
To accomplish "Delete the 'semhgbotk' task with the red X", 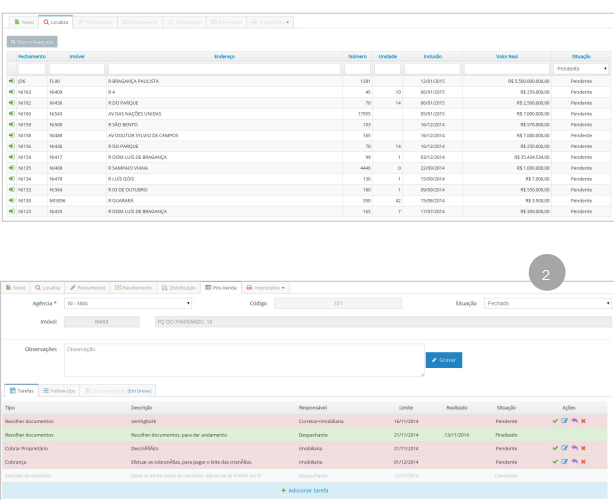I will [x=583, y=421].
